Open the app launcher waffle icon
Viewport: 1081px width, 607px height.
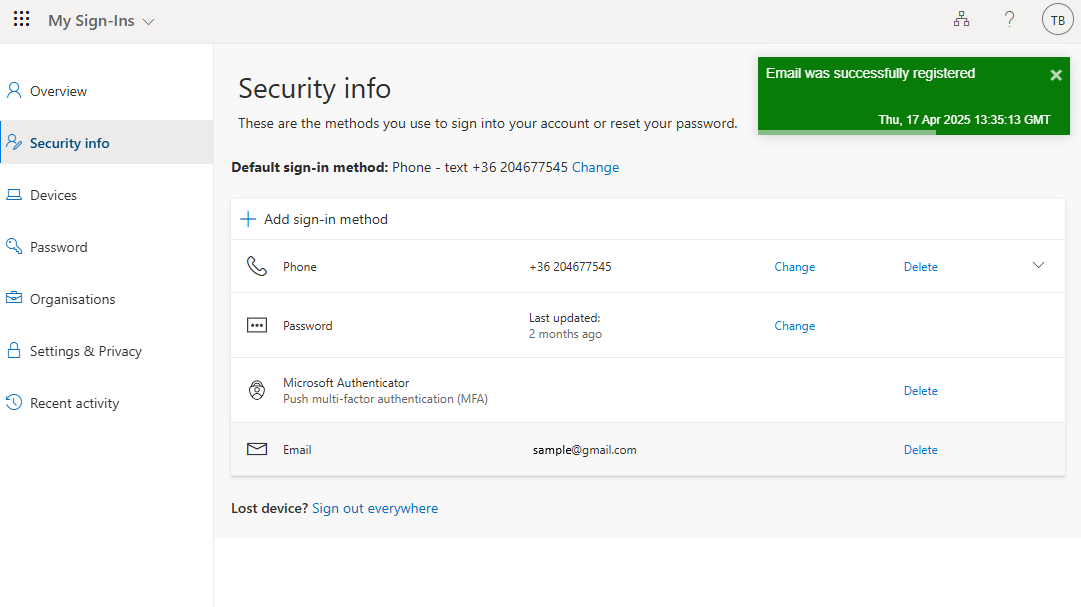click(21, 20)
